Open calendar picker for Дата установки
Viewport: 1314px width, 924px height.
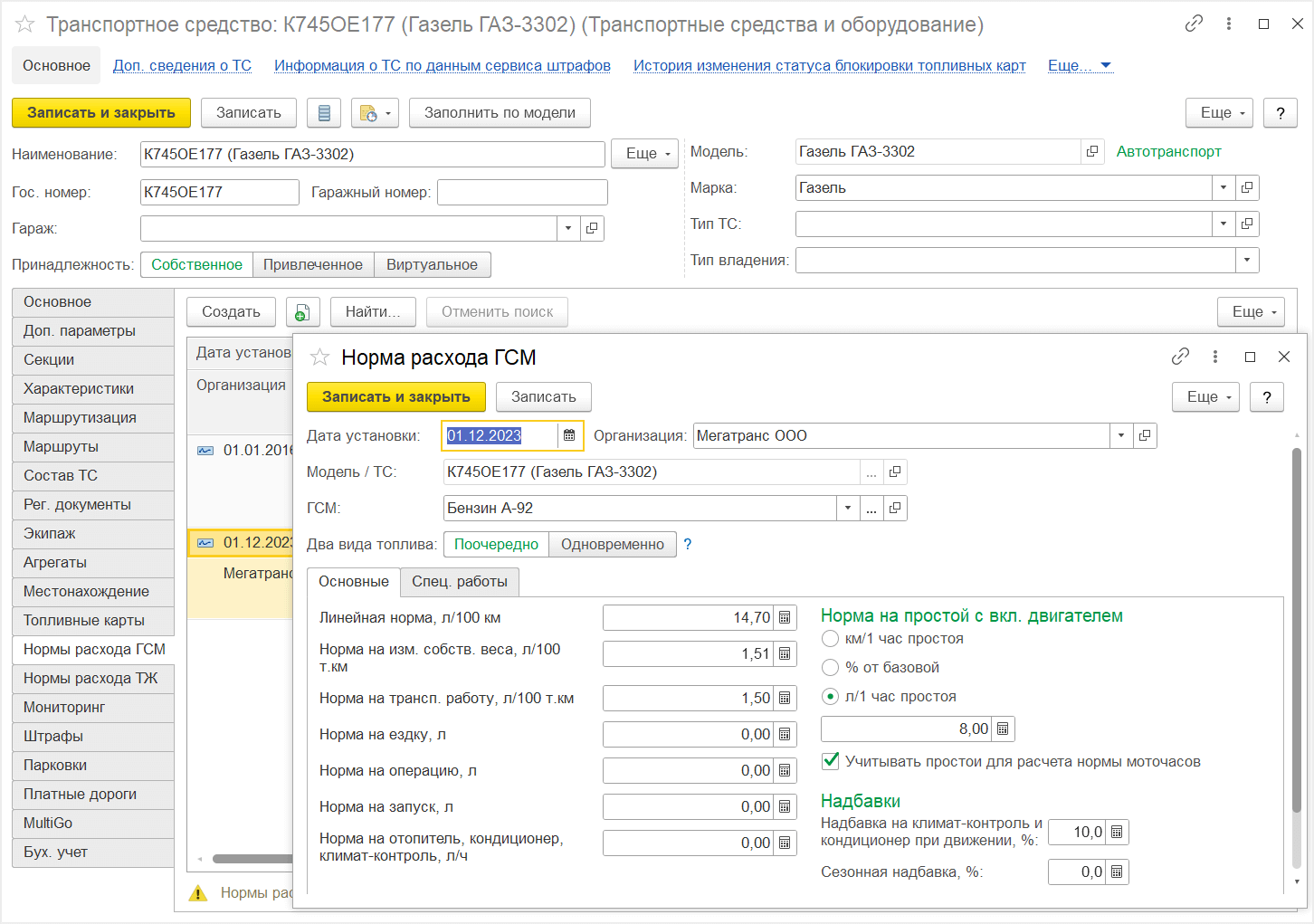[x=569, y=435]
